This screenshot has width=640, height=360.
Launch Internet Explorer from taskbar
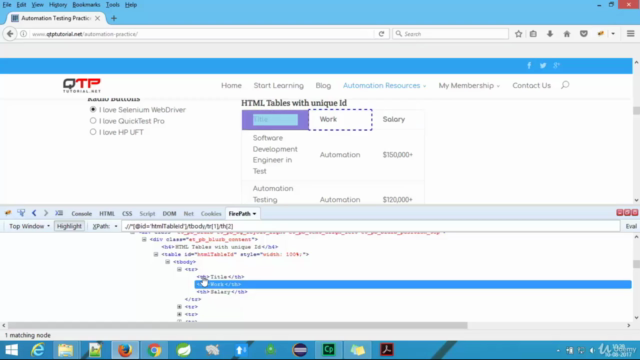pyautogui.click(x=38, y=350)
